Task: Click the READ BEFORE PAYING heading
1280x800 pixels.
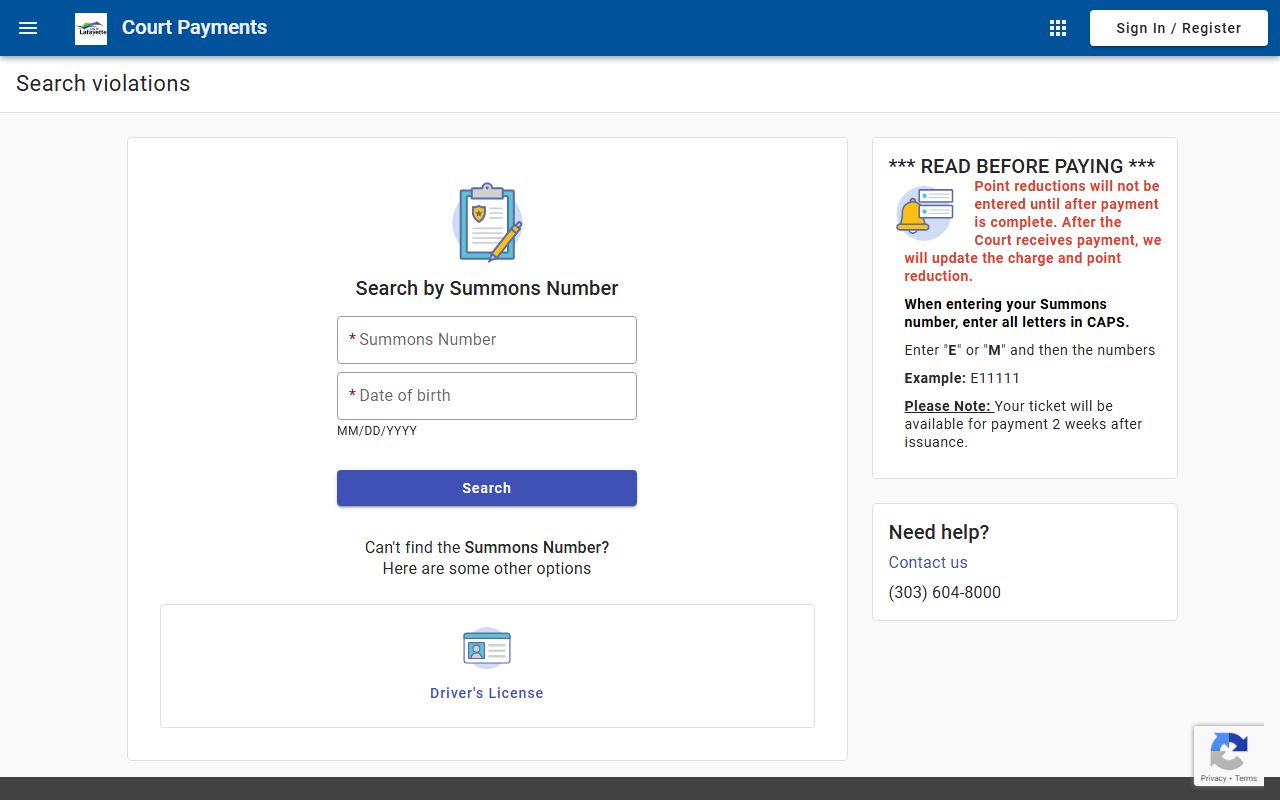Action: [x=1021, y=166]
